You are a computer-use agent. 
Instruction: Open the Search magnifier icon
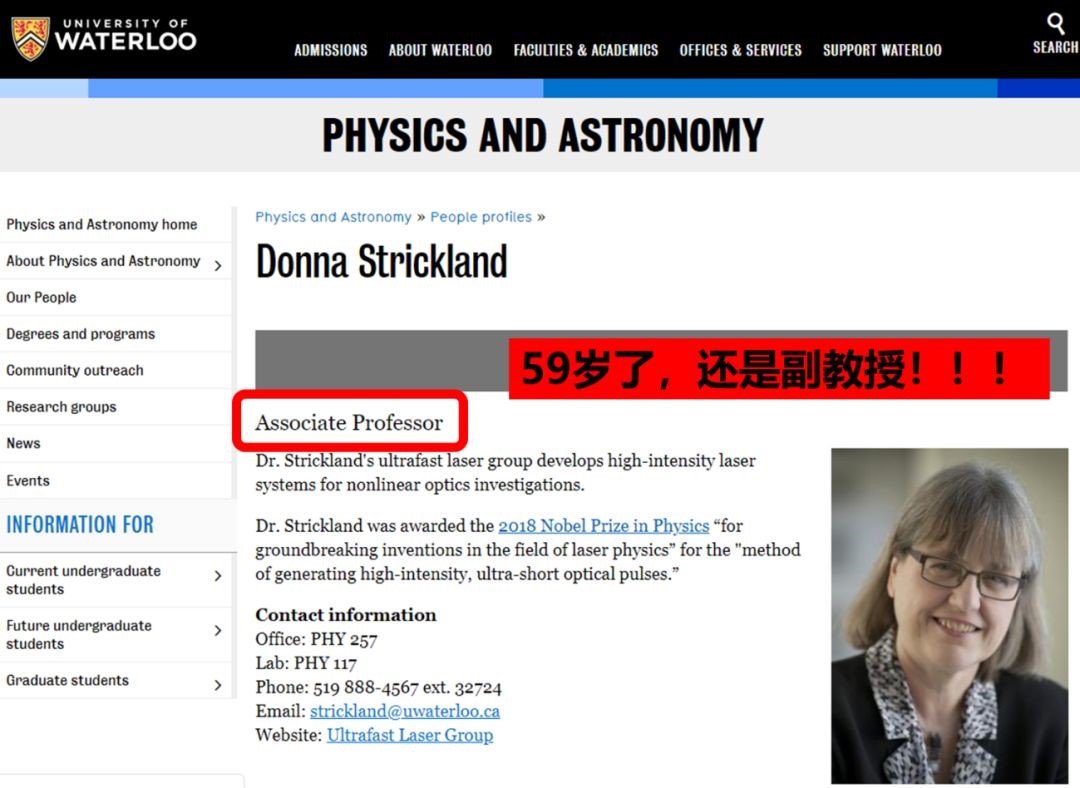[1055, 23]
